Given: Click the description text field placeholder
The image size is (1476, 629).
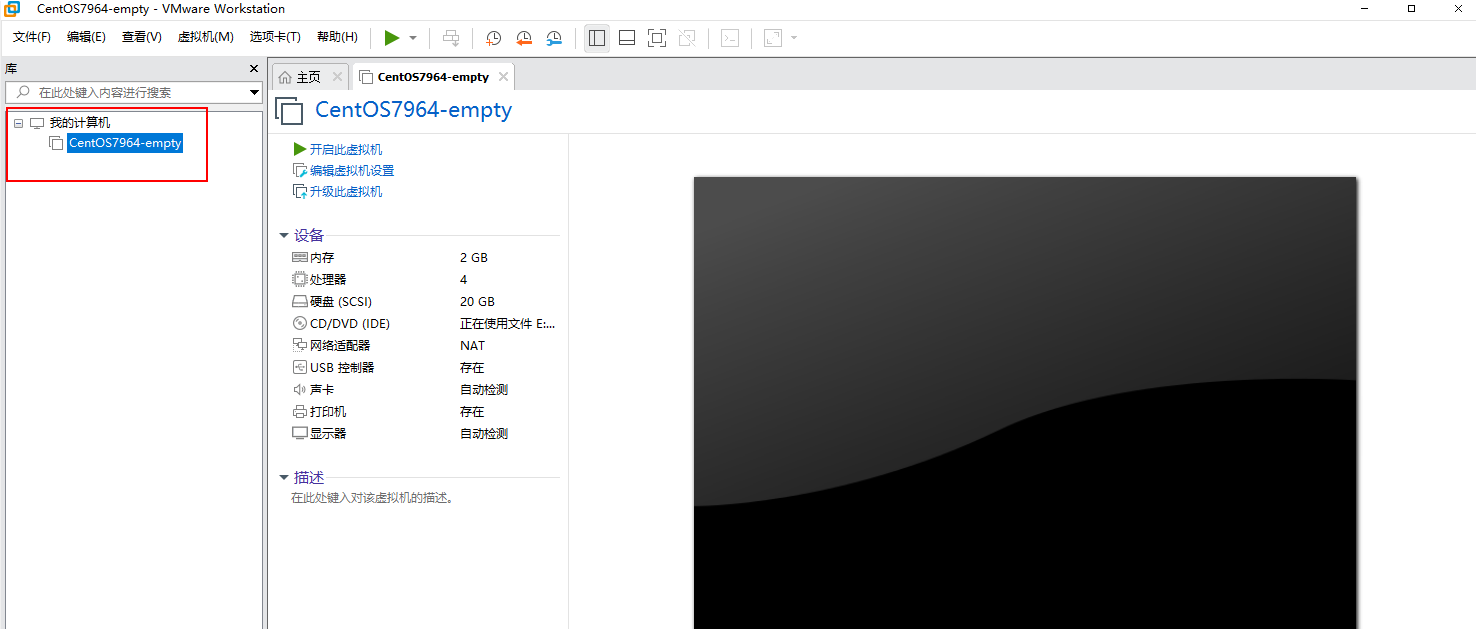Looking at the screenshot, I should [x=373, y=498].
